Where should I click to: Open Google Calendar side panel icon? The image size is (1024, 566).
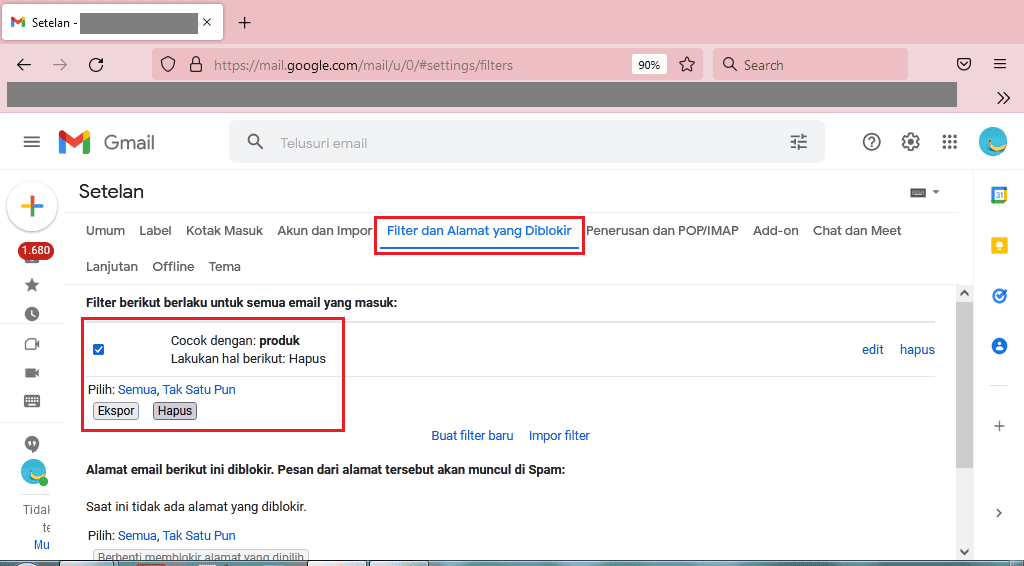pyautogui.click(x=999, y=195)
